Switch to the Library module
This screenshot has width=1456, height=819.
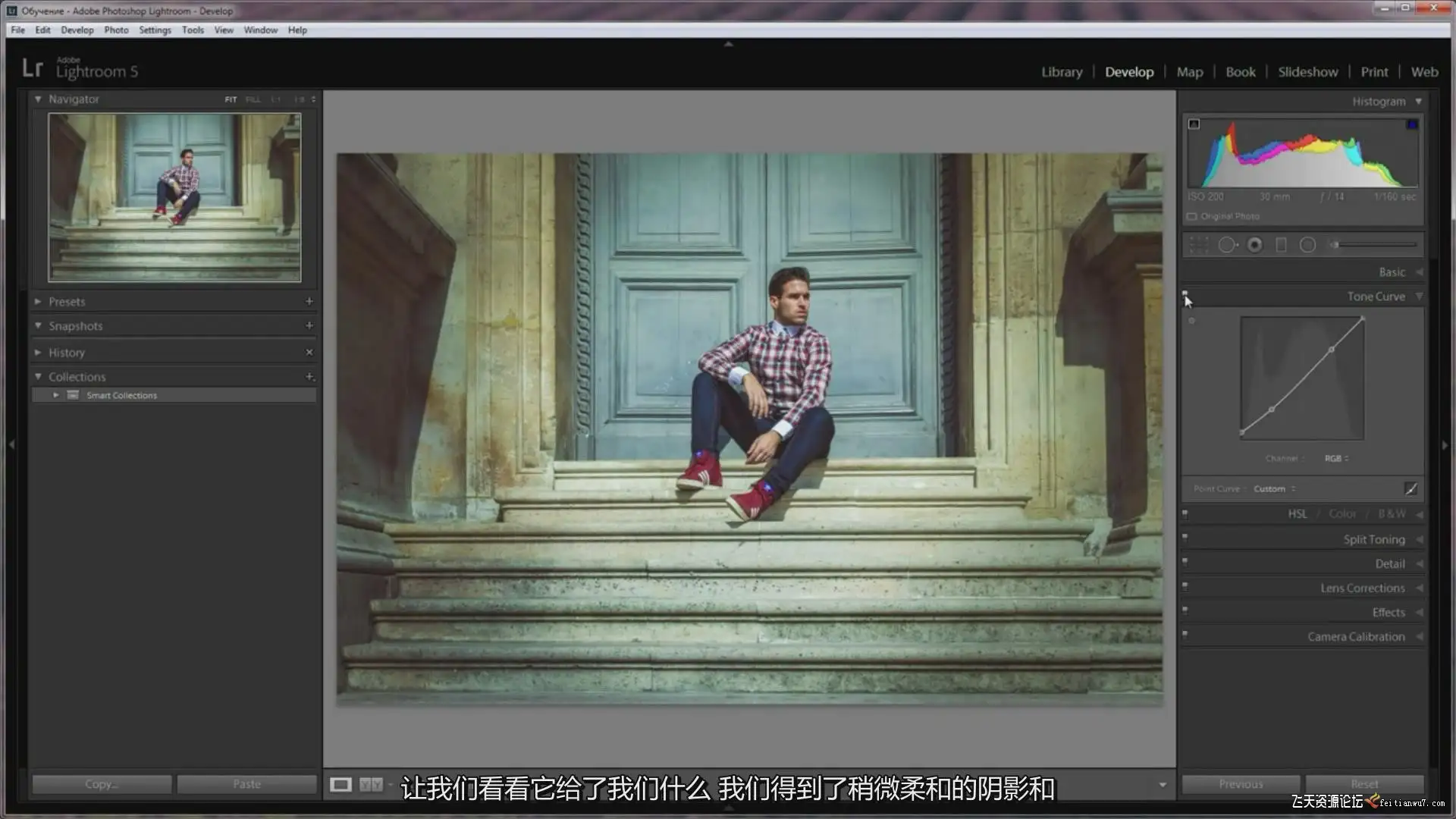1061,72
